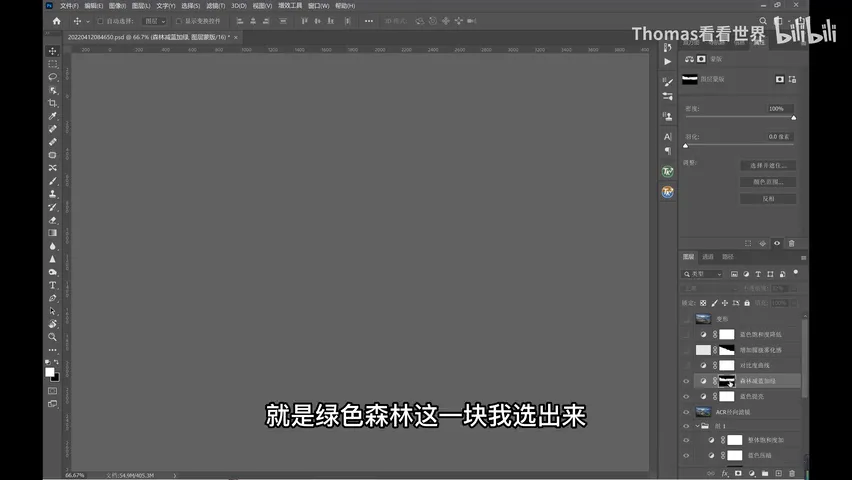Open the auto-select 图层 dropdown
852x480 pixels.
(154, 21)
